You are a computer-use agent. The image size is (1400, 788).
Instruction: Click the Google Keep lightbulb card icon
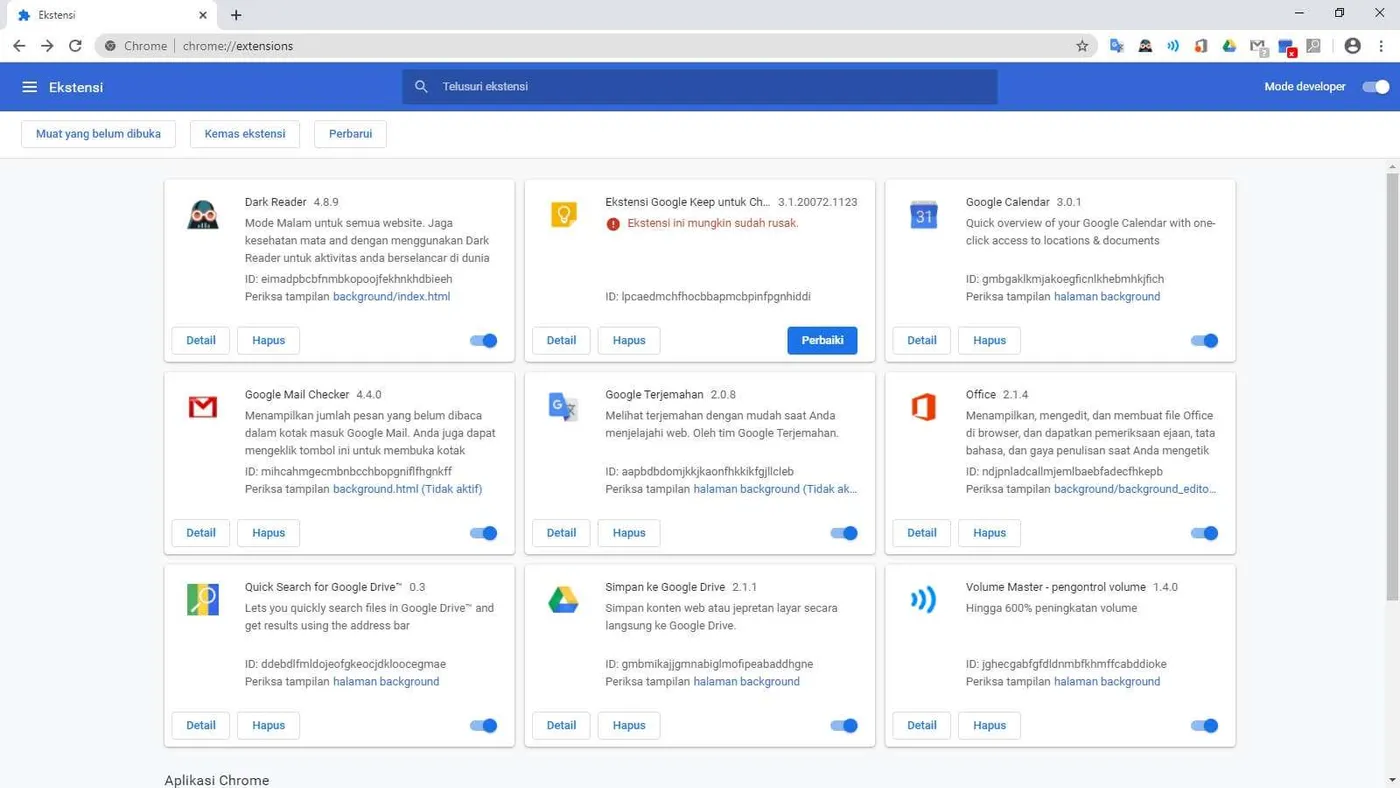[x=564, y=215]
